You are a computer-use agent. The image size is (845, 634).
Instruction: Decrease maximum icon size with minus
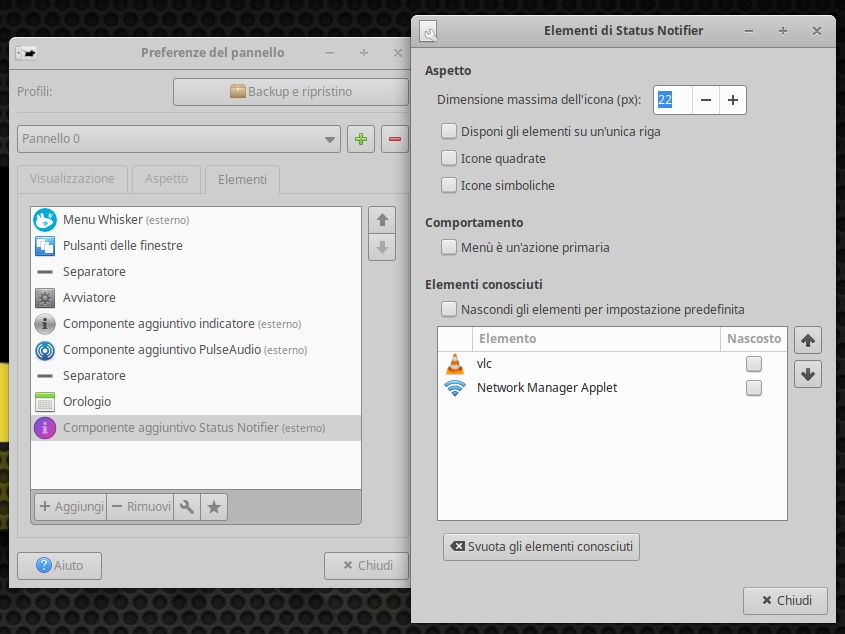tap(705, 100)
